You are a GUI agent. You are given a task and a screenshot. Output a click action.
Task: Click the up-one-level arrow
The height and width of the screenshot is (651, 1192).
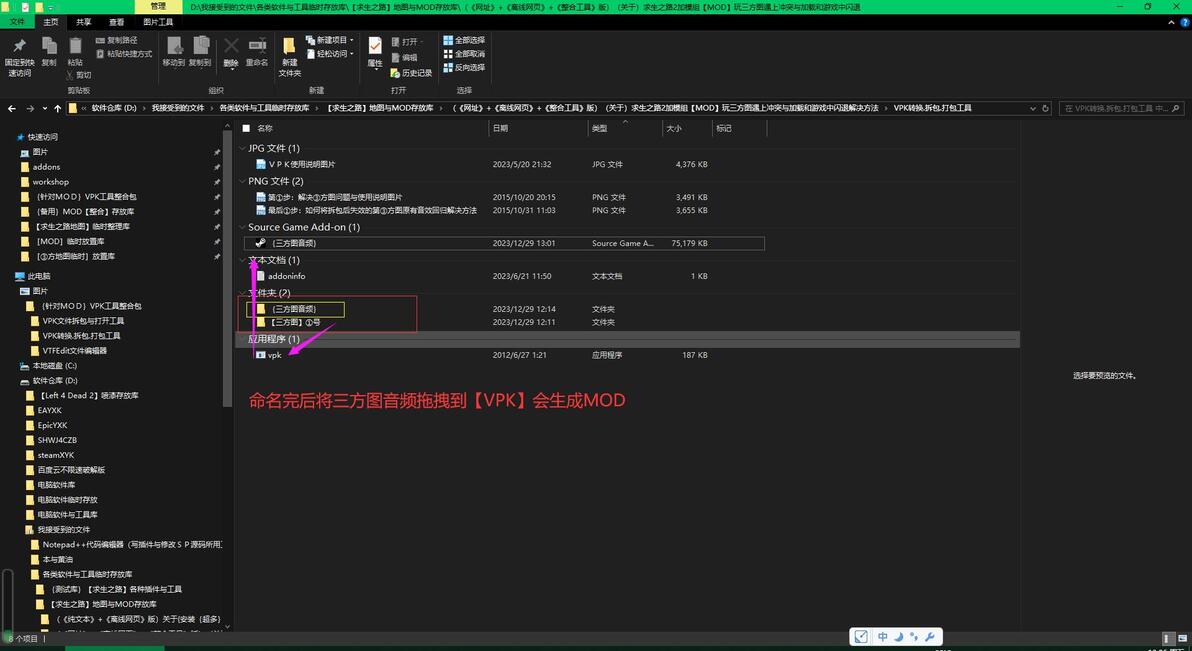(x=58, y=109)
